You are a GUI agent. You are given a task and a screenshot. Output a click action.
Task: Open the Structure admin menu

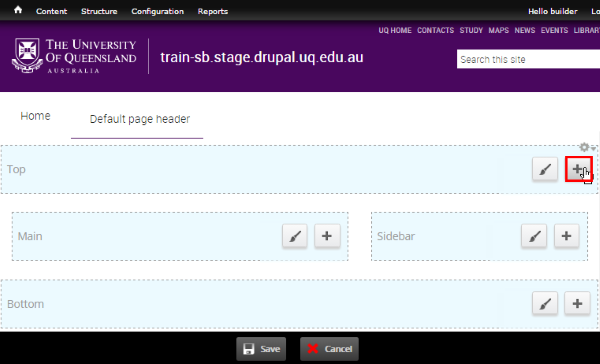(99, 11)
